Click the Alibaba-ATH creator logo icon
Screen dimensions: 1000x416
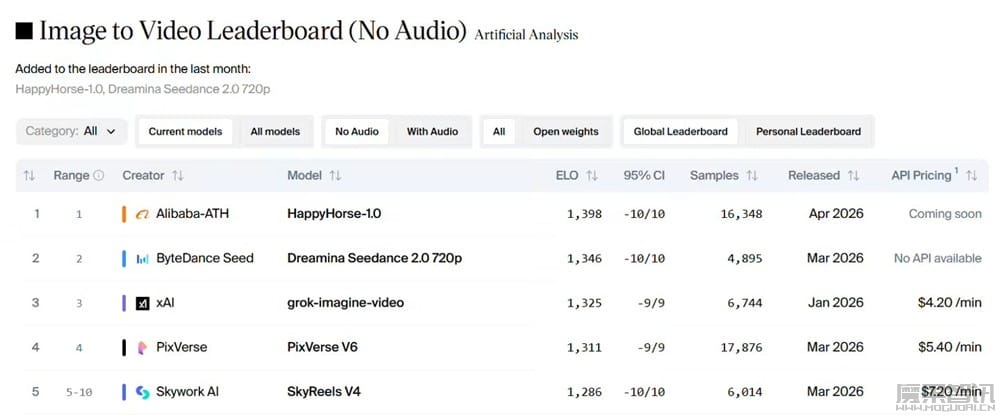[x=142, y=214]
